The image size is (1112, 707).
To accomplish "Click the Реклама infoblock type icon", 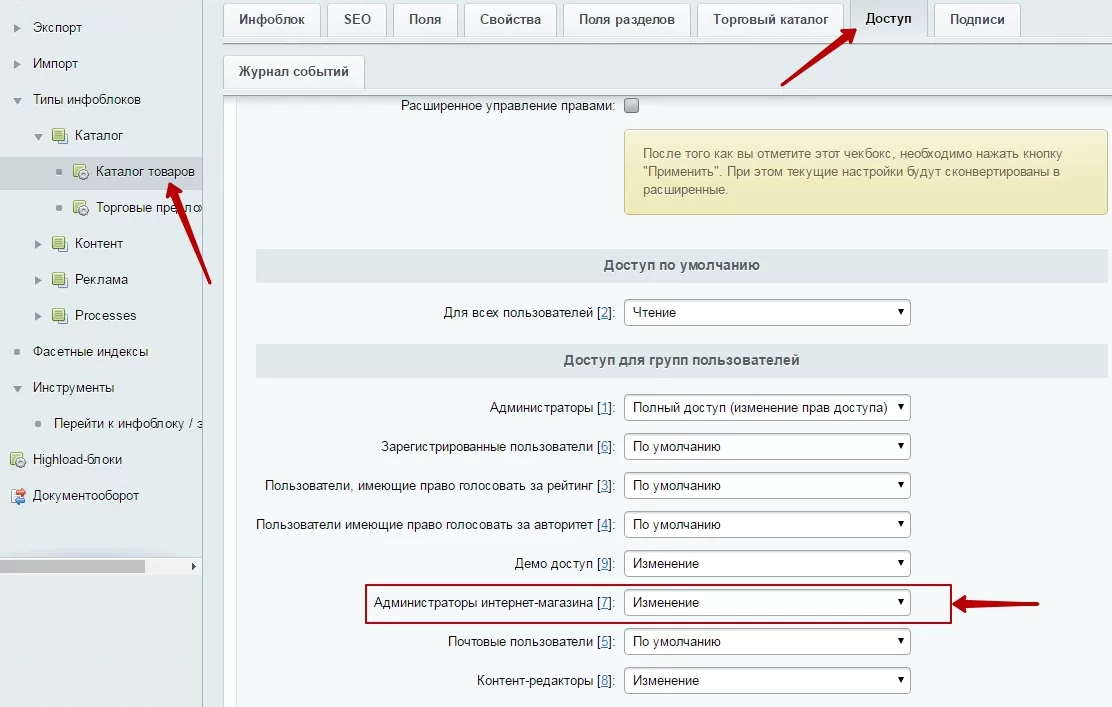I will tap(60, 279).
